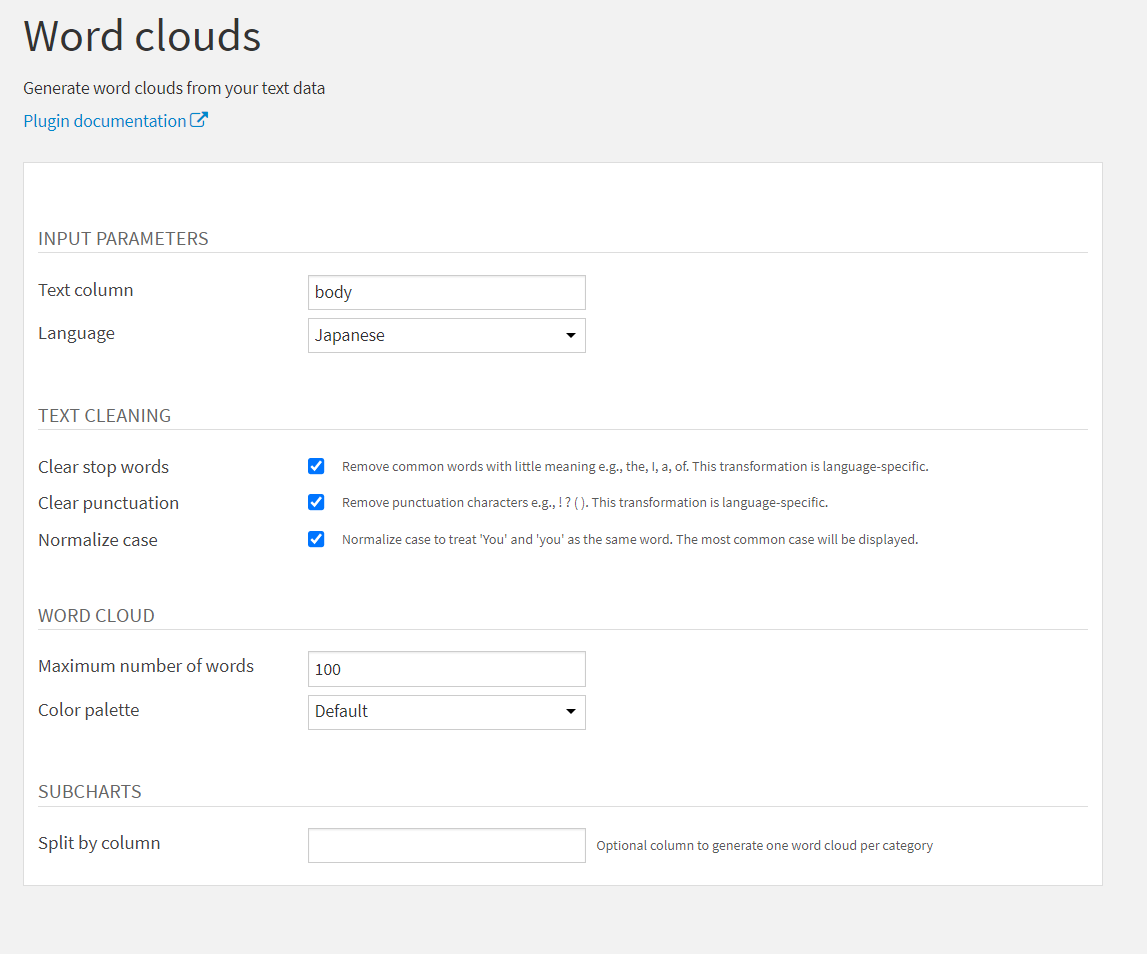Click the empty Split by column input
This screenshot has width=1147, height=954.
tap(446, 845)
